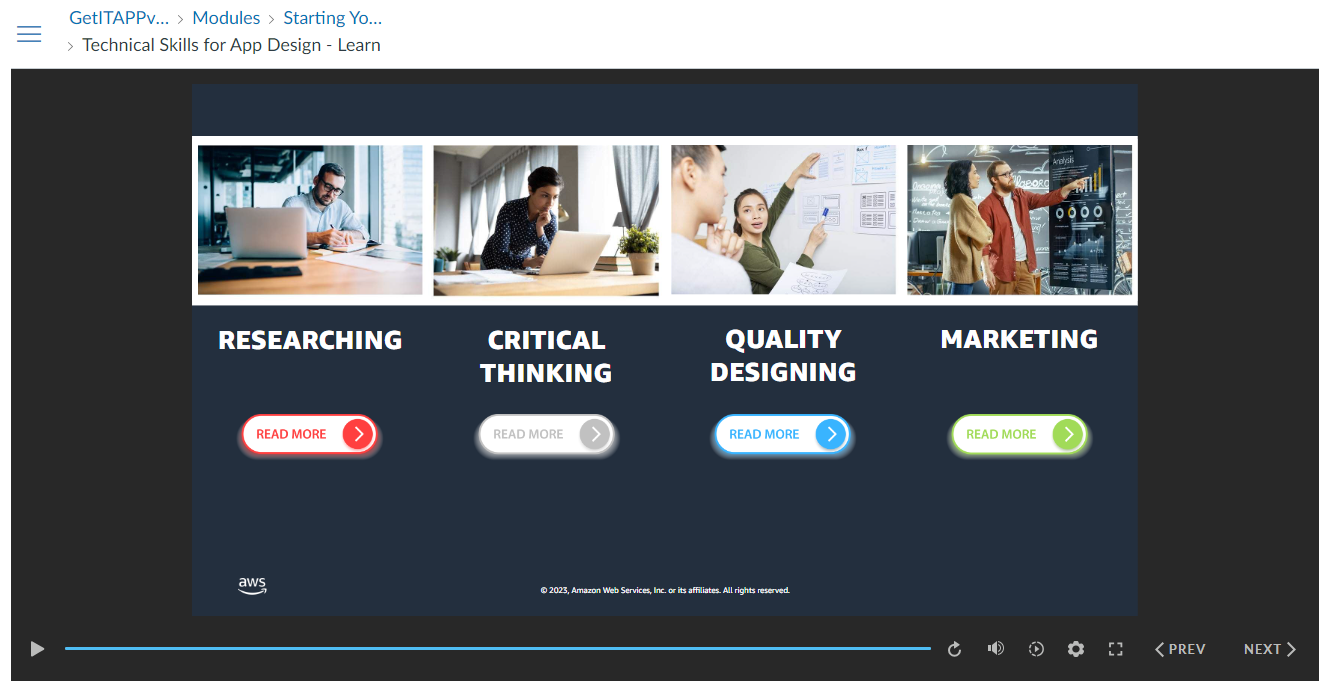Go to previous slide with PREV
1330x694 pixels.
[1180, 649]
